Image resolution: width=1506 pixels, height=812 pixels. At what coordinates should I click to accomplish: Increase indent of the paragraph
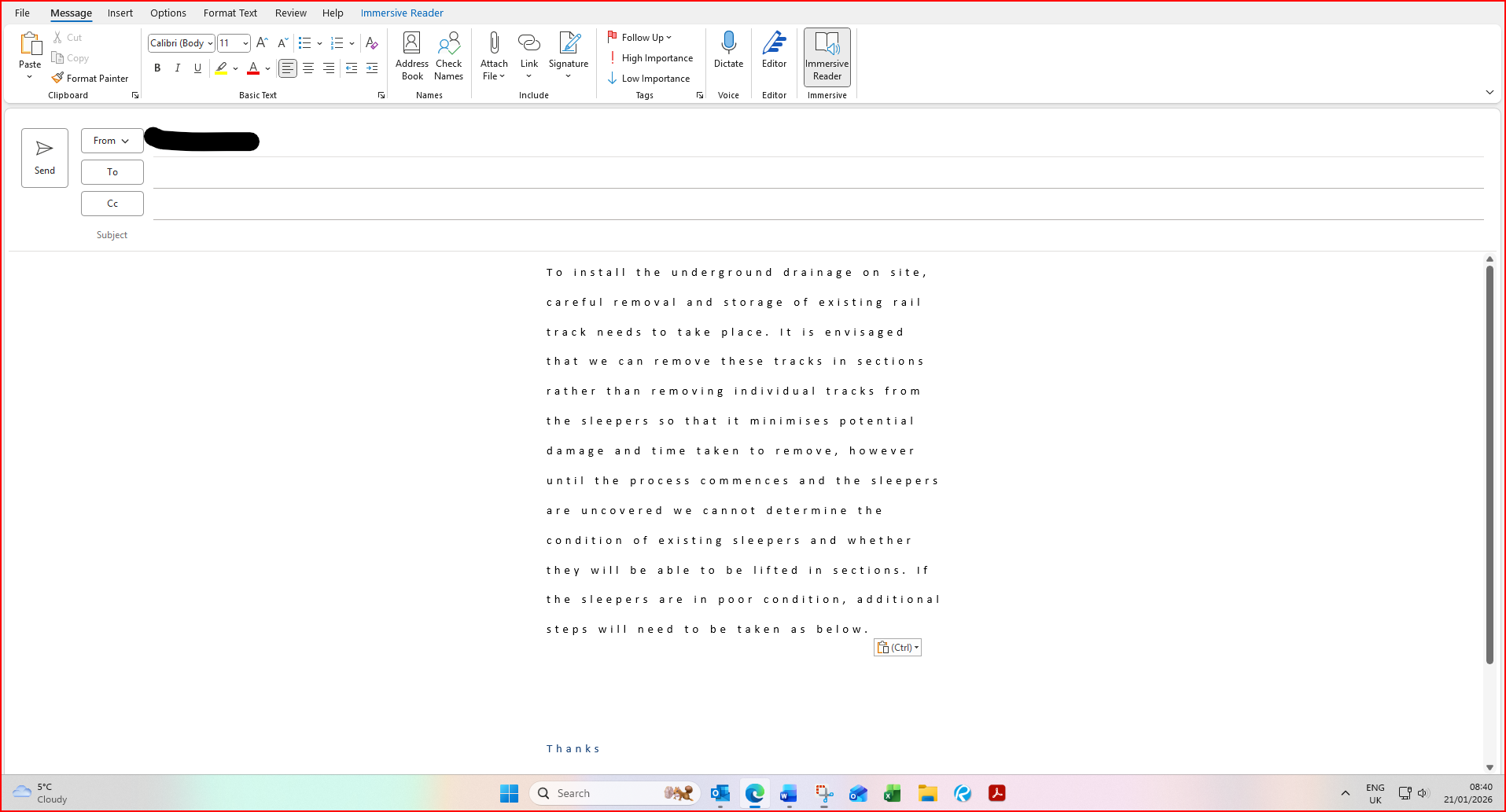pyautogui.click(x=372, y=68)
